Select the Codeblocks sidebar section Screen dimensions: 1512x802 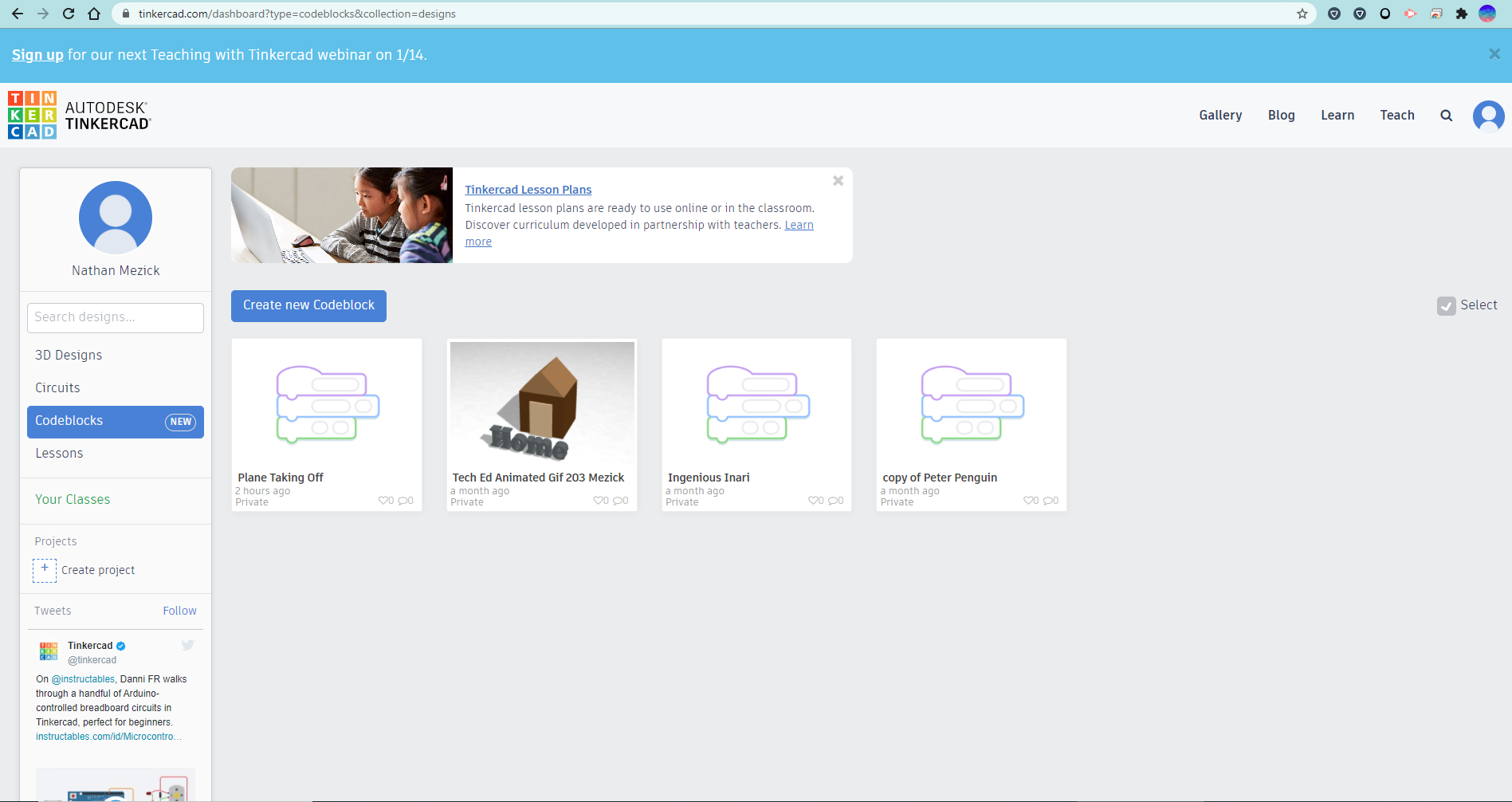(x=116, y=422)
